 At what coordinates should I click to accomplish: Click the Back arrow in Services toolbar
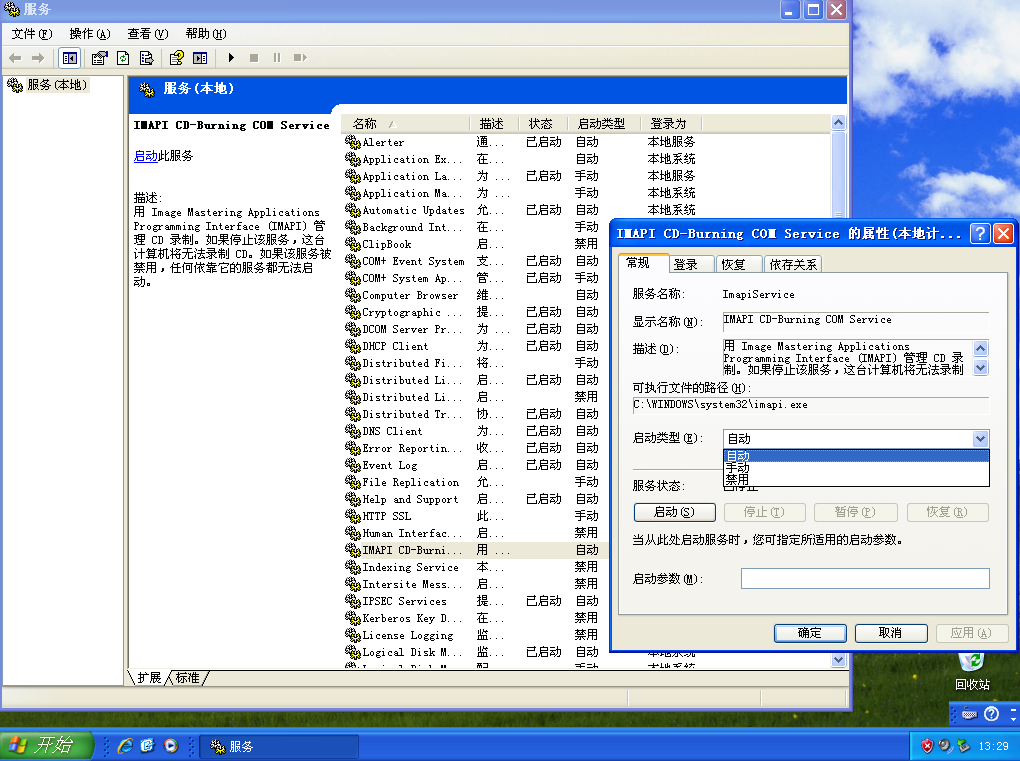(x=16, y=58)
